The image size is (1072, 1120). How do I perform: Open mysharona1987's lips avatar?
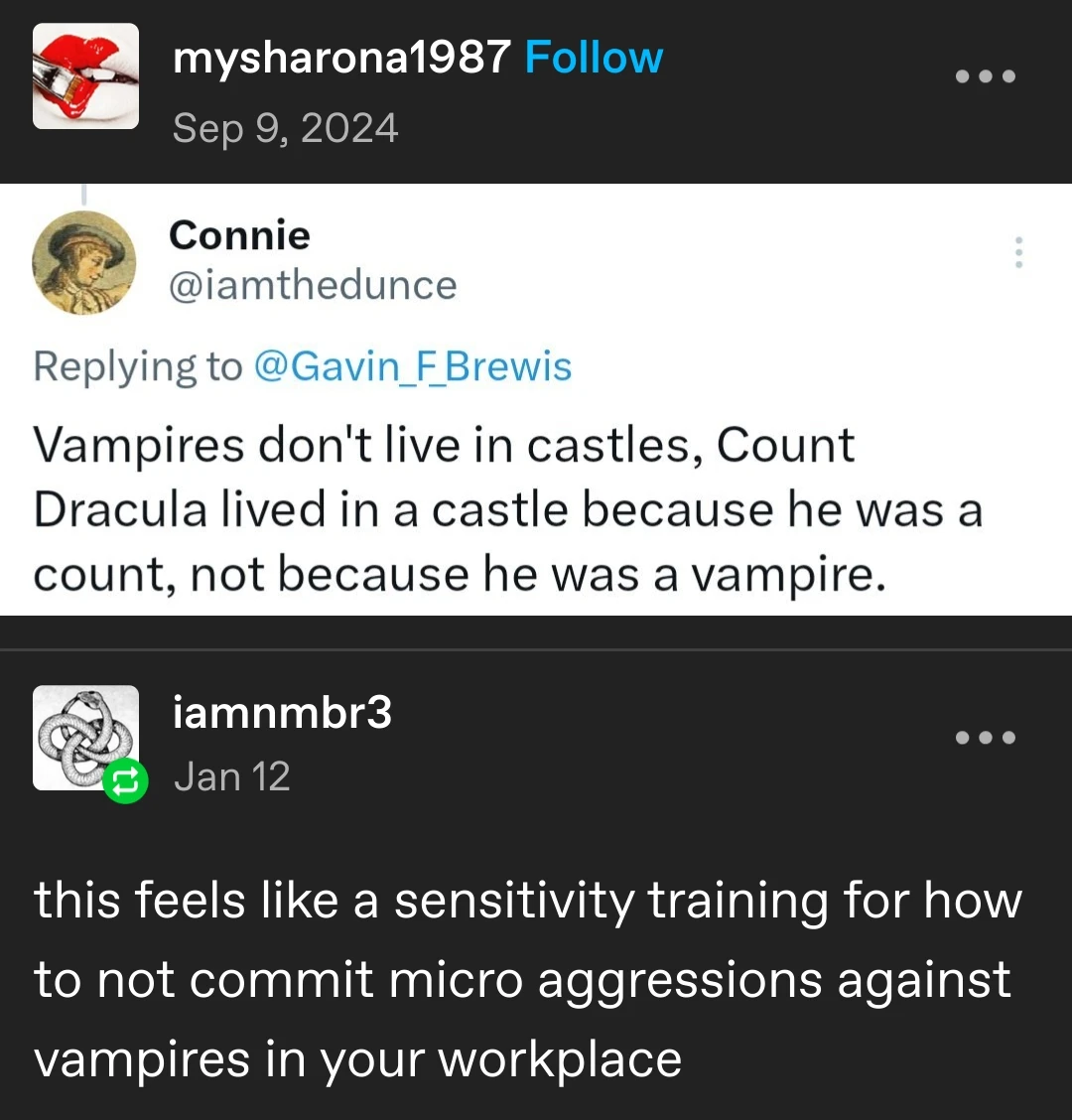pyautogui.click(x=85, y=76)
